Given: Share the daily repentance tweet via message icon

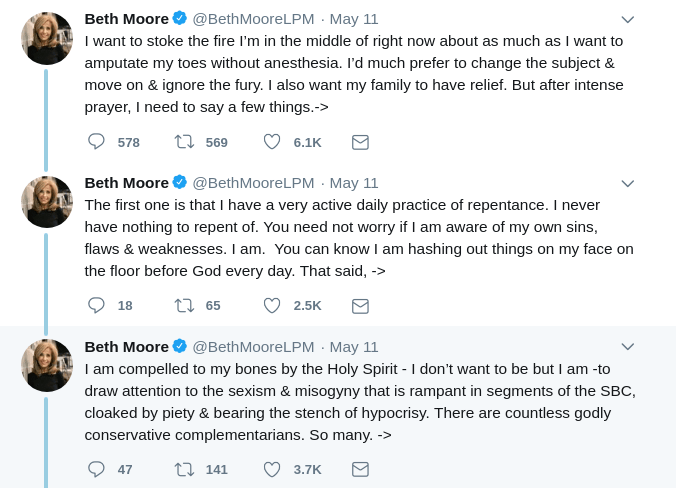Looking at the screenshot, I should point(360,305).
